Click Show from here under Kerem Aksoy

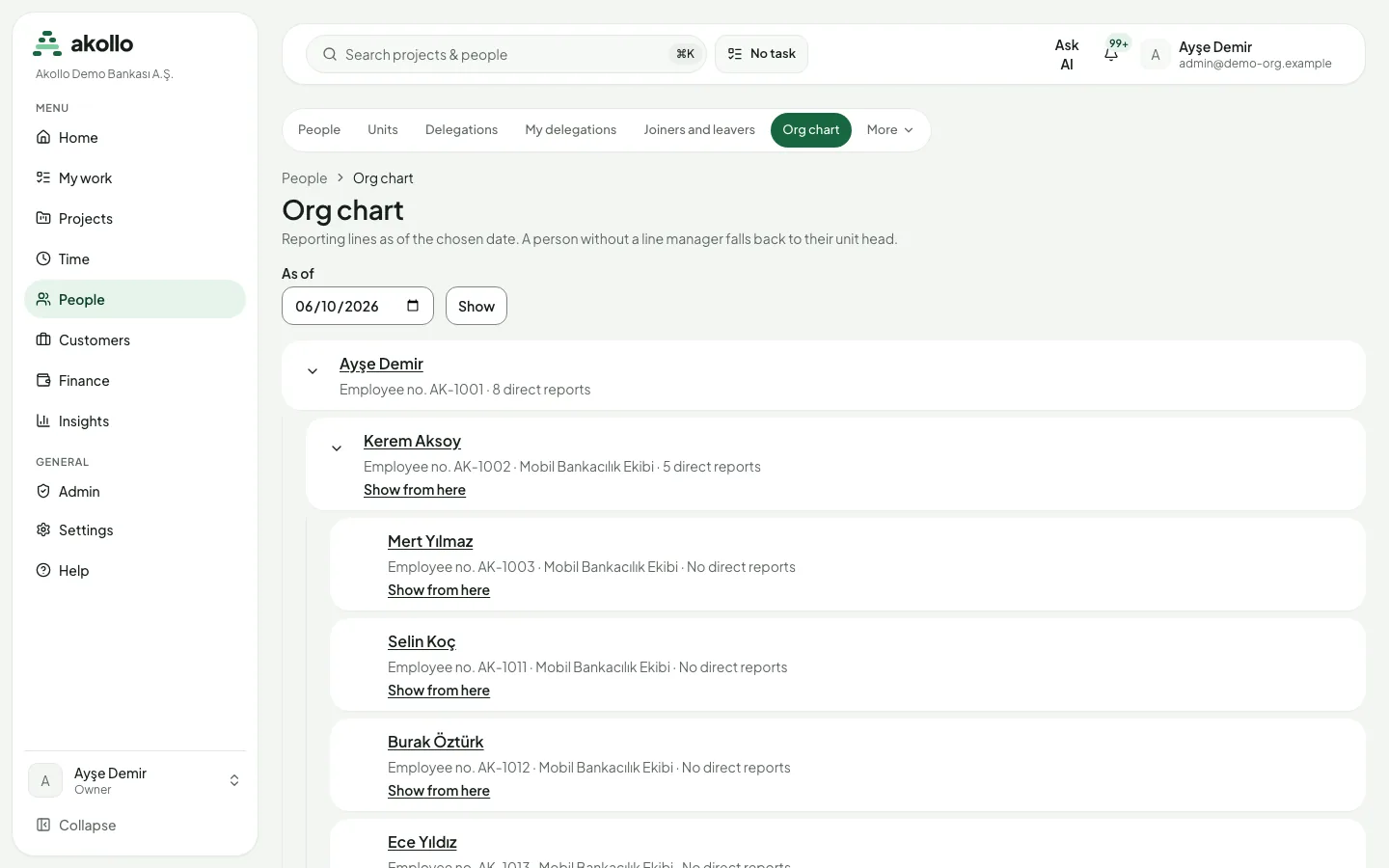point(415,490)
